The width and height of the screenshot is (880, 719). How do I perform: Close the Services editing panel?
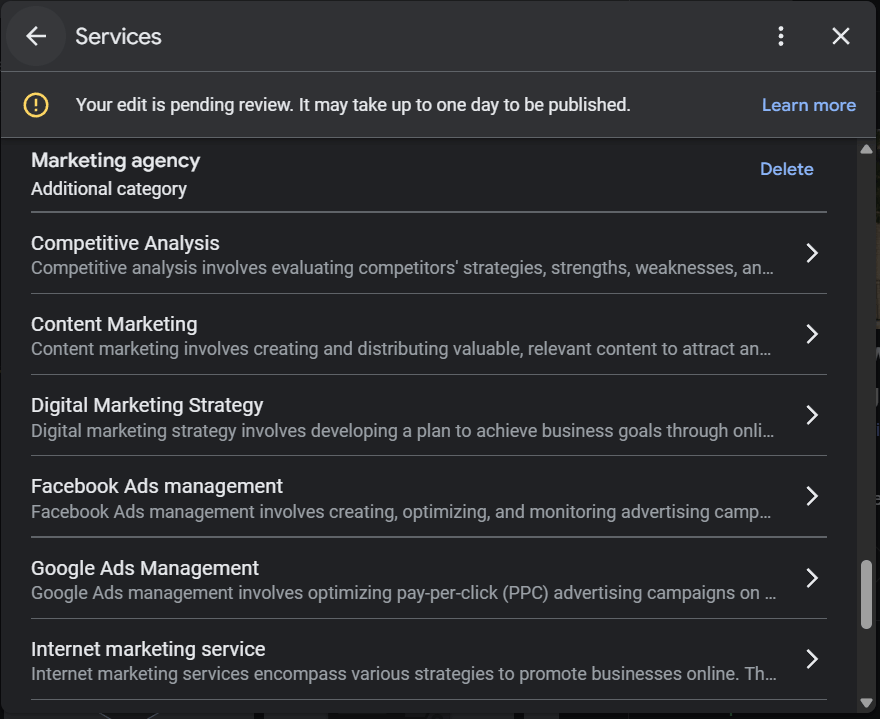click(841, 36)
